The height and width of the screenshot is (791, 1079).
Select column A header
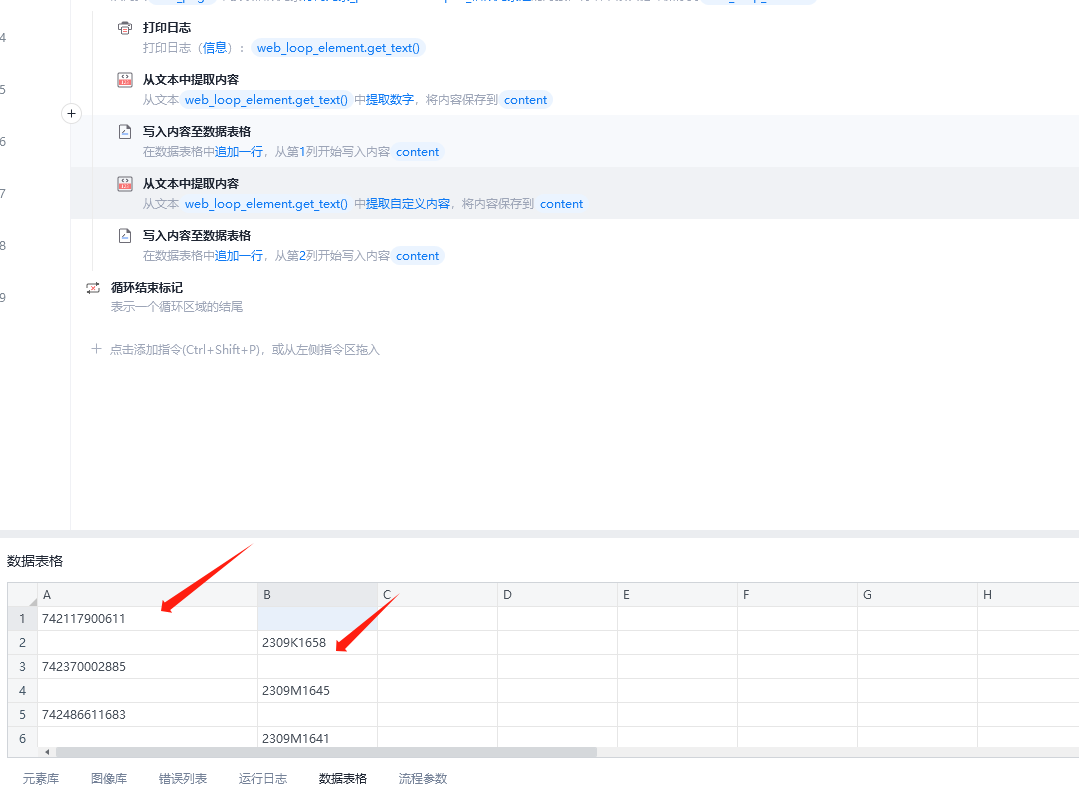147,595
